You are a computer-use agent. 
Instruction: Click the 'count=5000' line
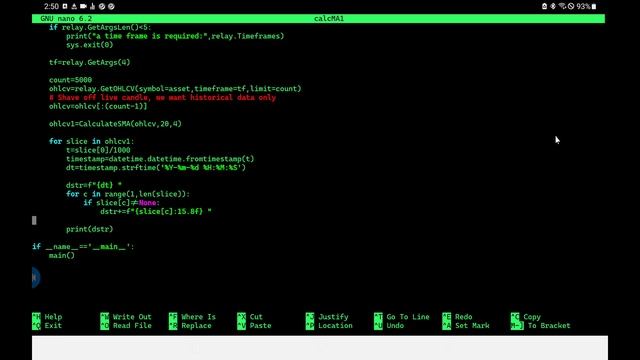70,80
